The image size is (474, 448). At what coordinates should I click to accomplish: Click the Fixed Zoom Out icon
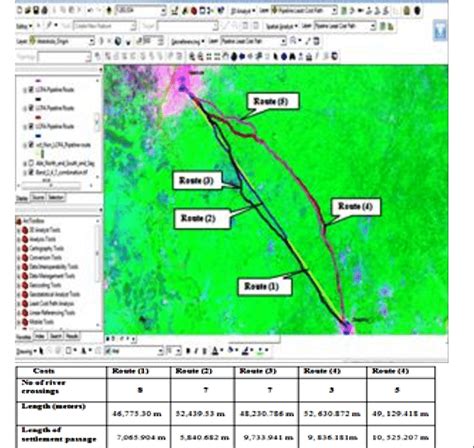click(x=217, y=57)
